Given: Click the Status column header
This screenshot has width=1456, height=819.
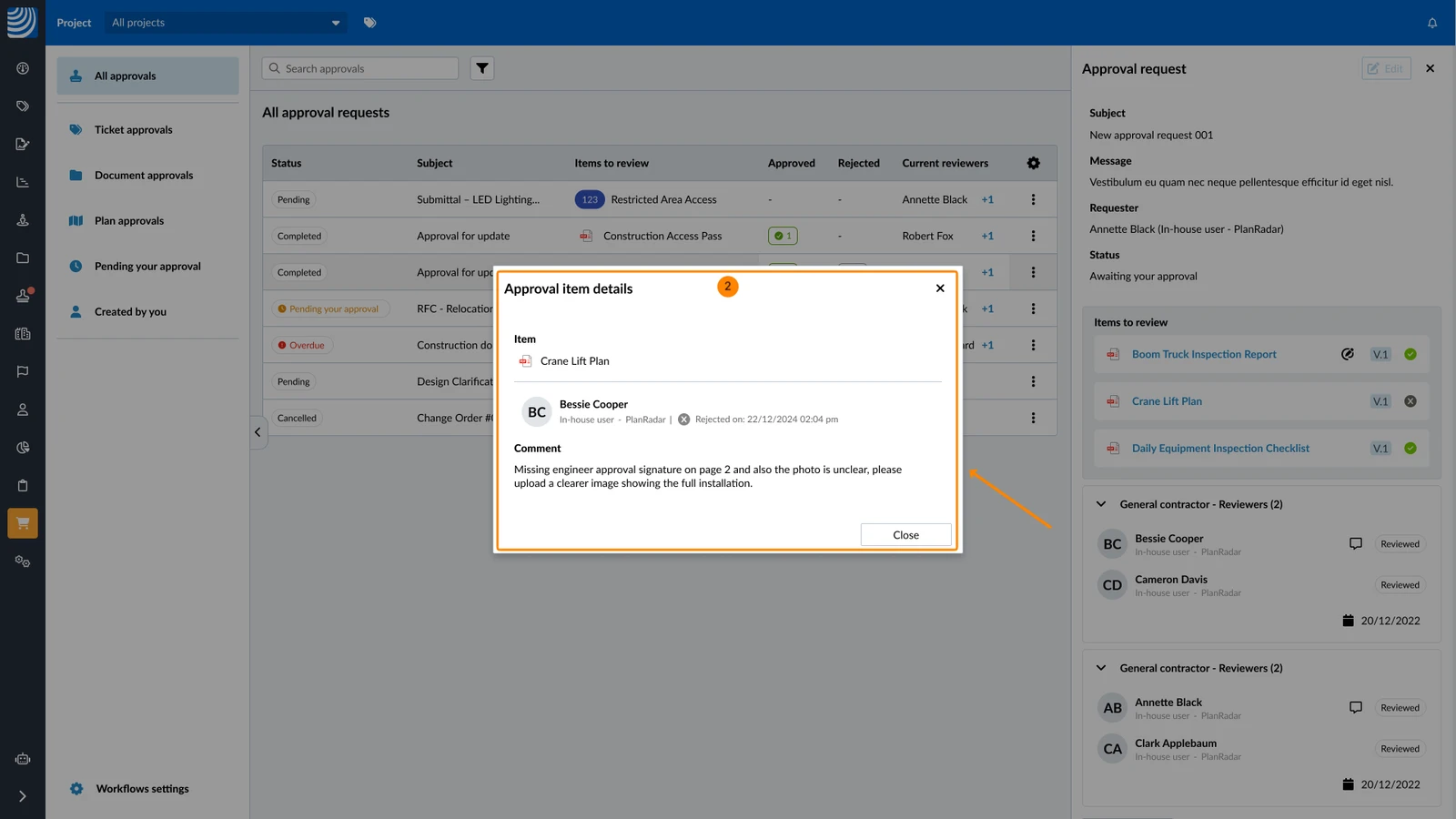Looking at the screenshot, I should (286, 163).
